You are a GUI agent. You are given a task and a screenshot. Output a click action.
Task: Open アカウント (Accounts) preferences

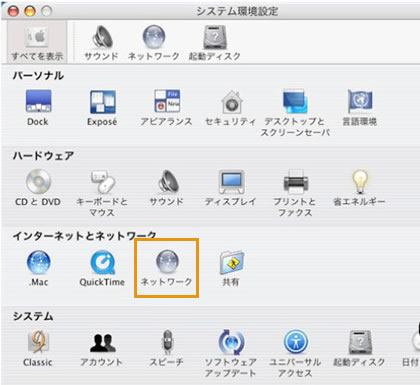tap(102, 348)
